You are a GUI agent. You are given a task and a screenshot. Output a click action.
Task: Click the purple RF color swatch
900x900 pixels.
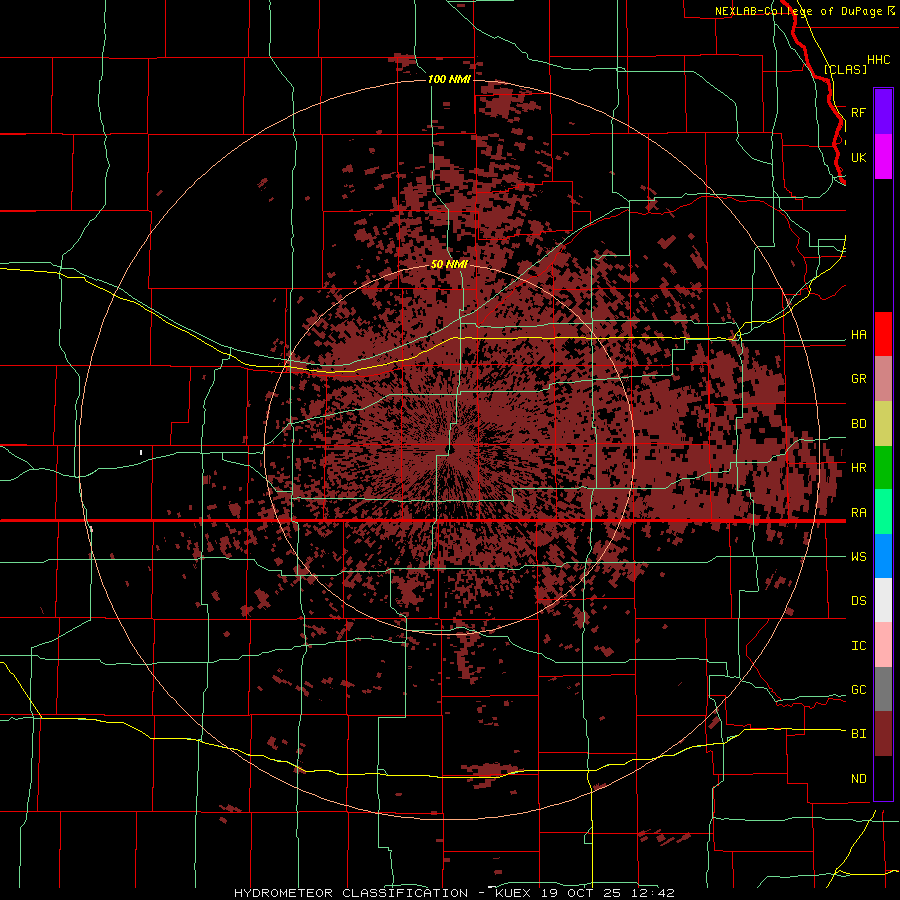pos(883,112)
